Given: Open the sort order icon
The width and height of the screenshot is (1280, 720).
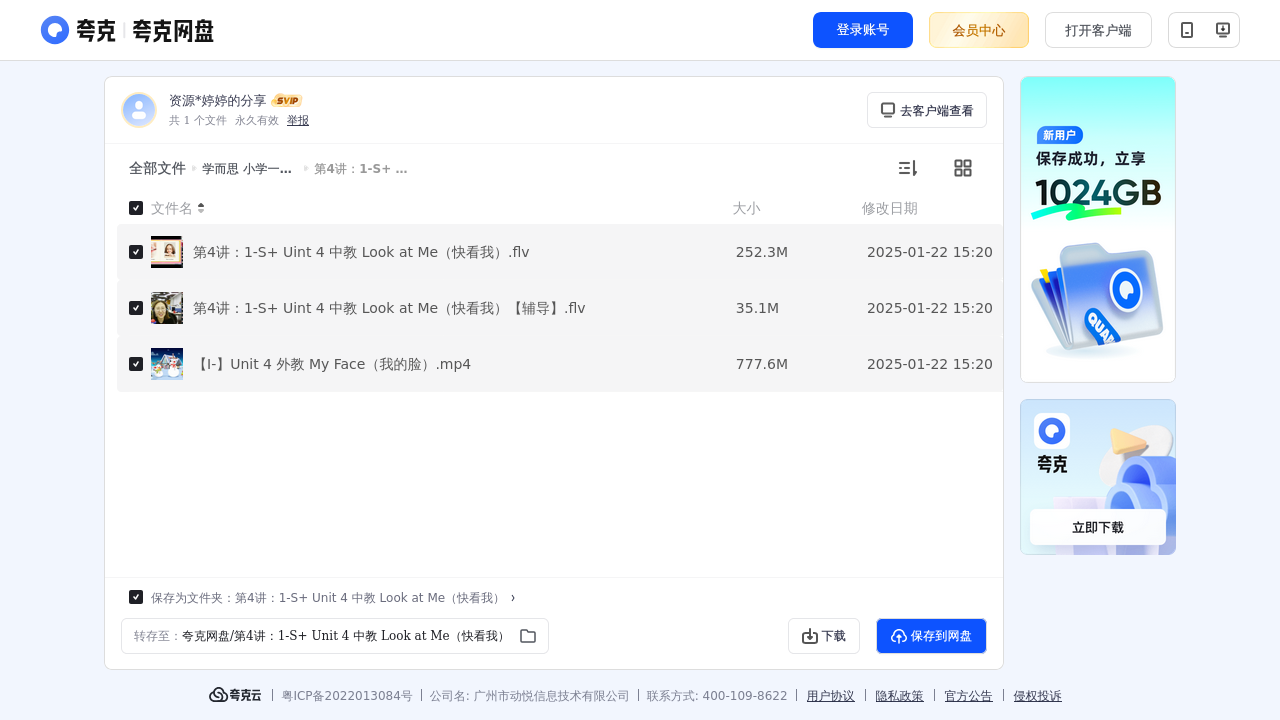Looking at the screenshot, I should 907,168.
